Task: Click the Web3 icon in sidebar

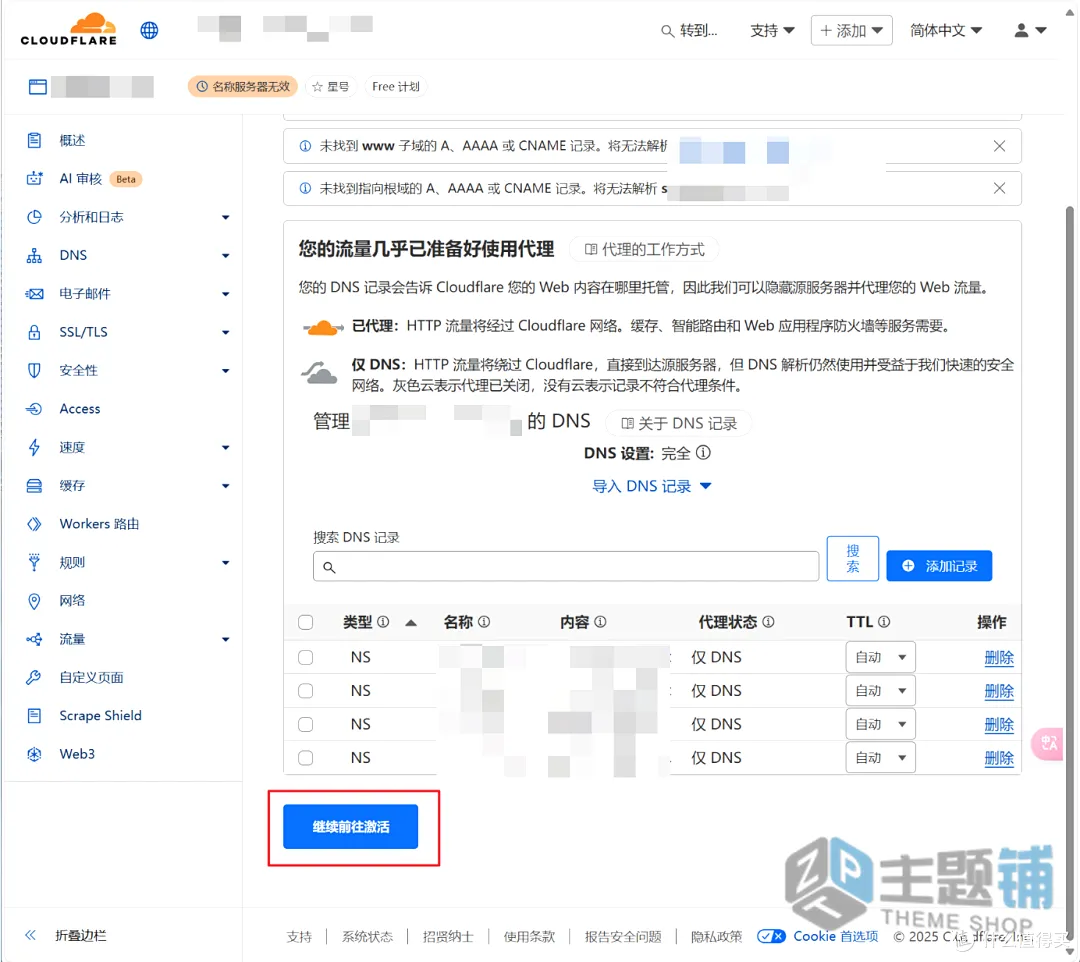Action: click(x=34, y=754)
